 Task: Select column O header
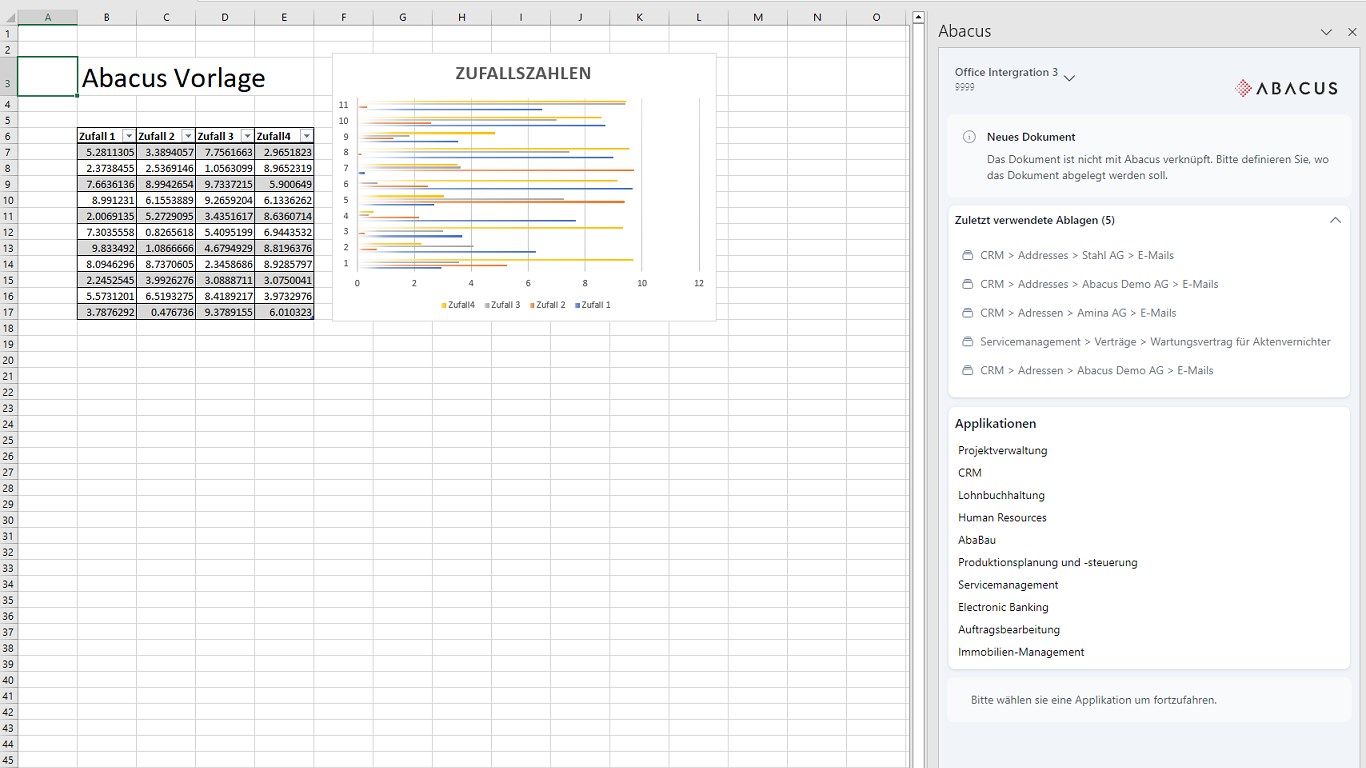click(876, 17)
